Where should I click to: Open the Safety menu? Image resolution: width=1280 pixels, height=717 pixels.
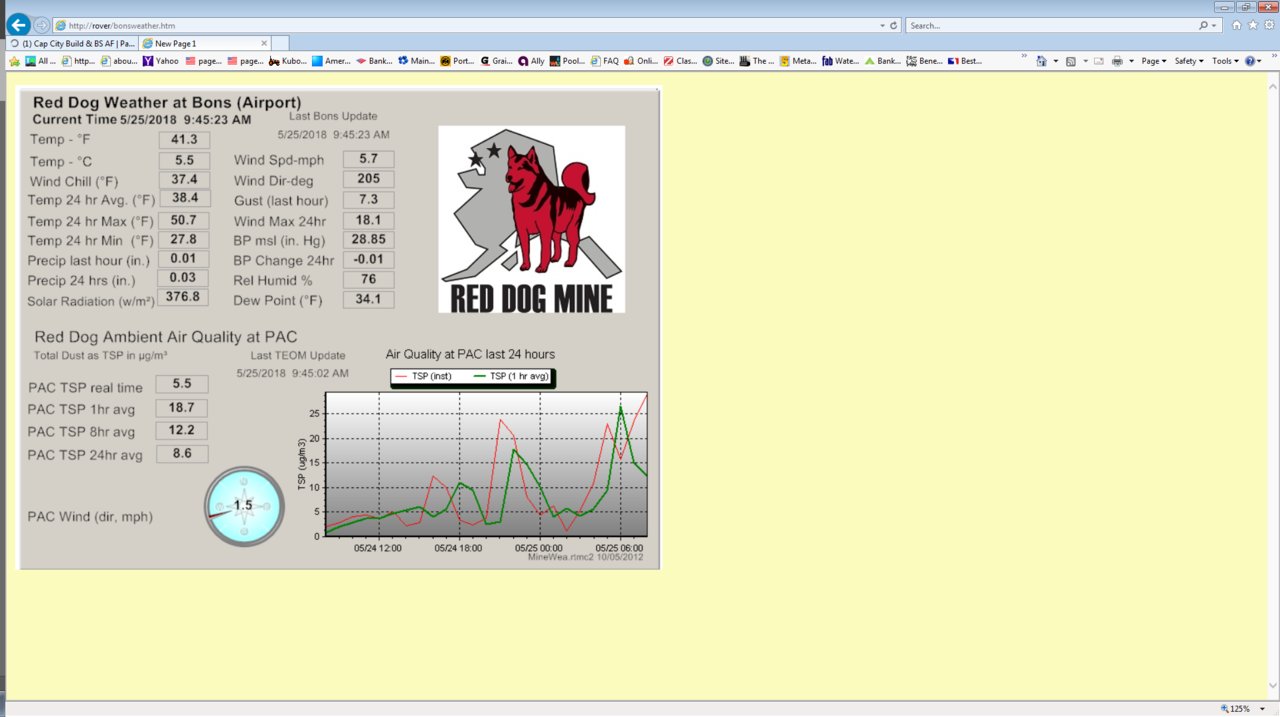click(x=1189, y=61)
